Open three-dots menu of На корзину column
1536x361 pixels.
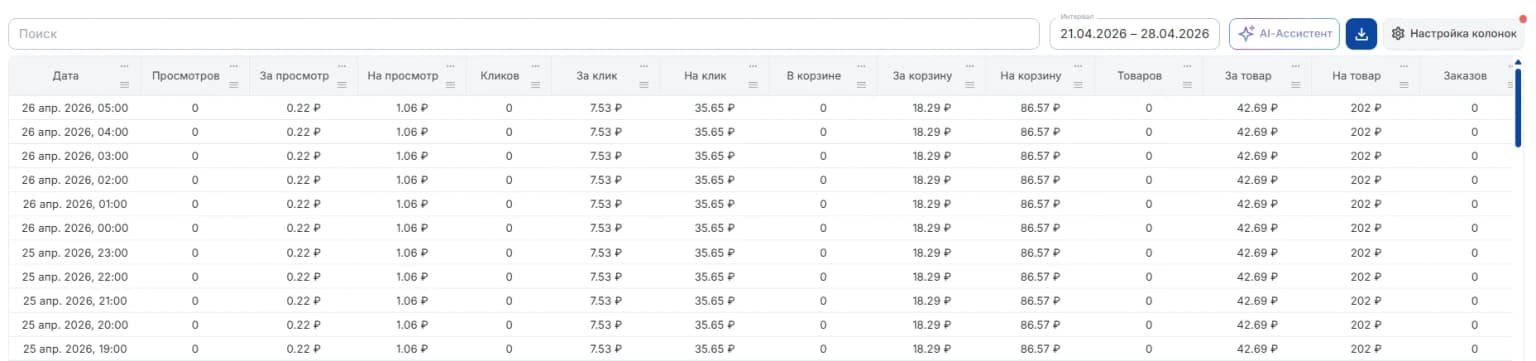coord(1077,66)
